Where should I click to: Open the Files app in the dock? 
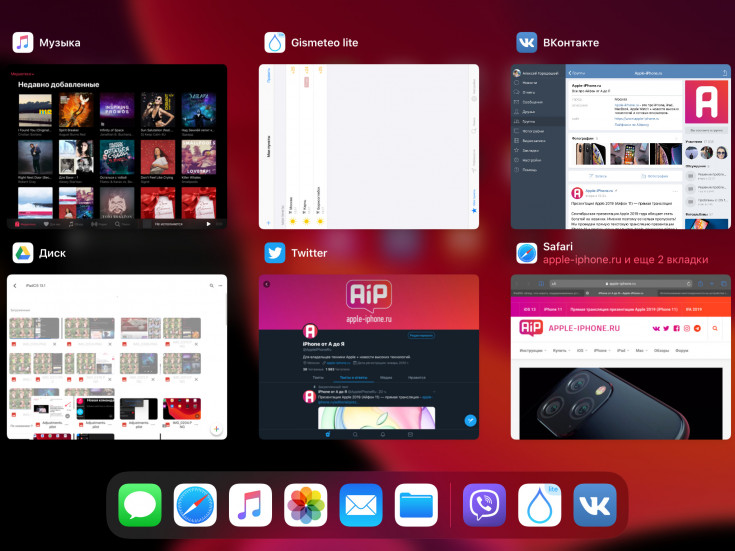[x=416, y=505]
